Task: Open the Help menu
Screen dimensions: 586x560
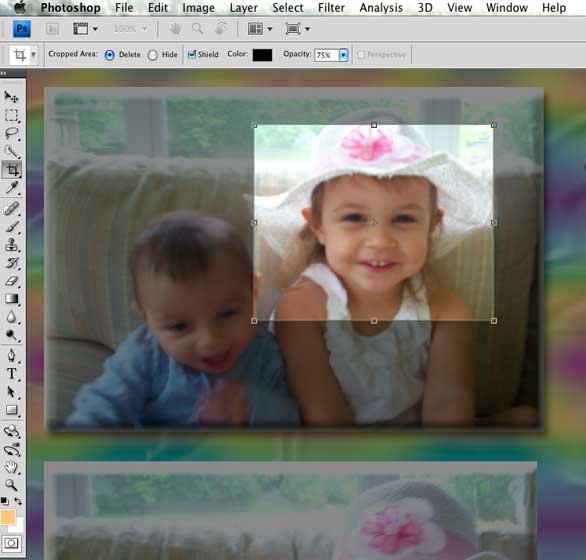Action: (554, 7)
